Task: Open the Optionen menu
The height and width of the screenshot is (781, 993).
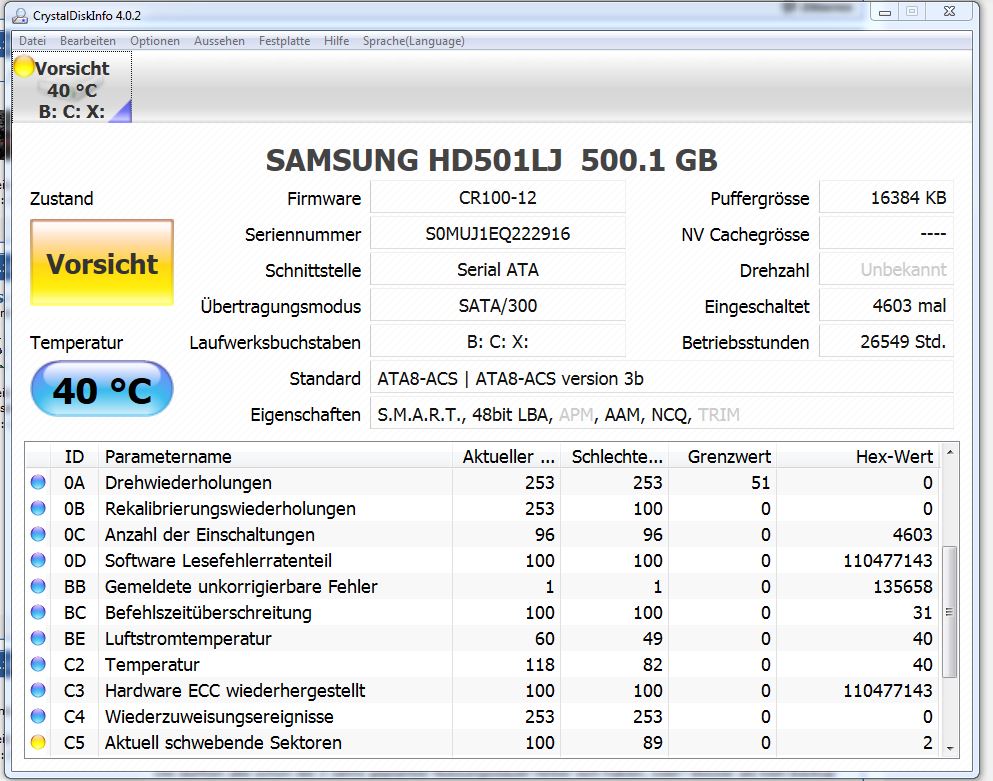Action: pyautogui.click(x=155, y=41)
